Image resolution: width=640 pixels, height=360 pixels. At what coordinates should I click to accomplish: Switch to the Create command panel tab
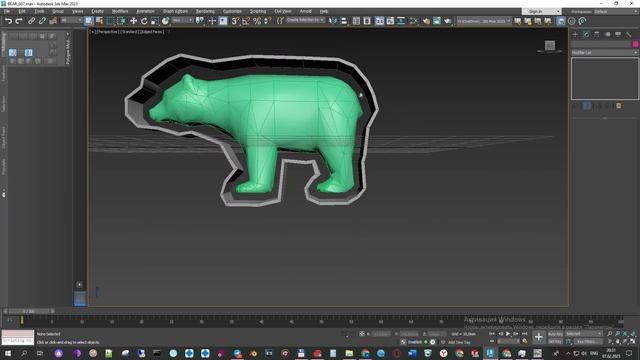tap(576, 34)
